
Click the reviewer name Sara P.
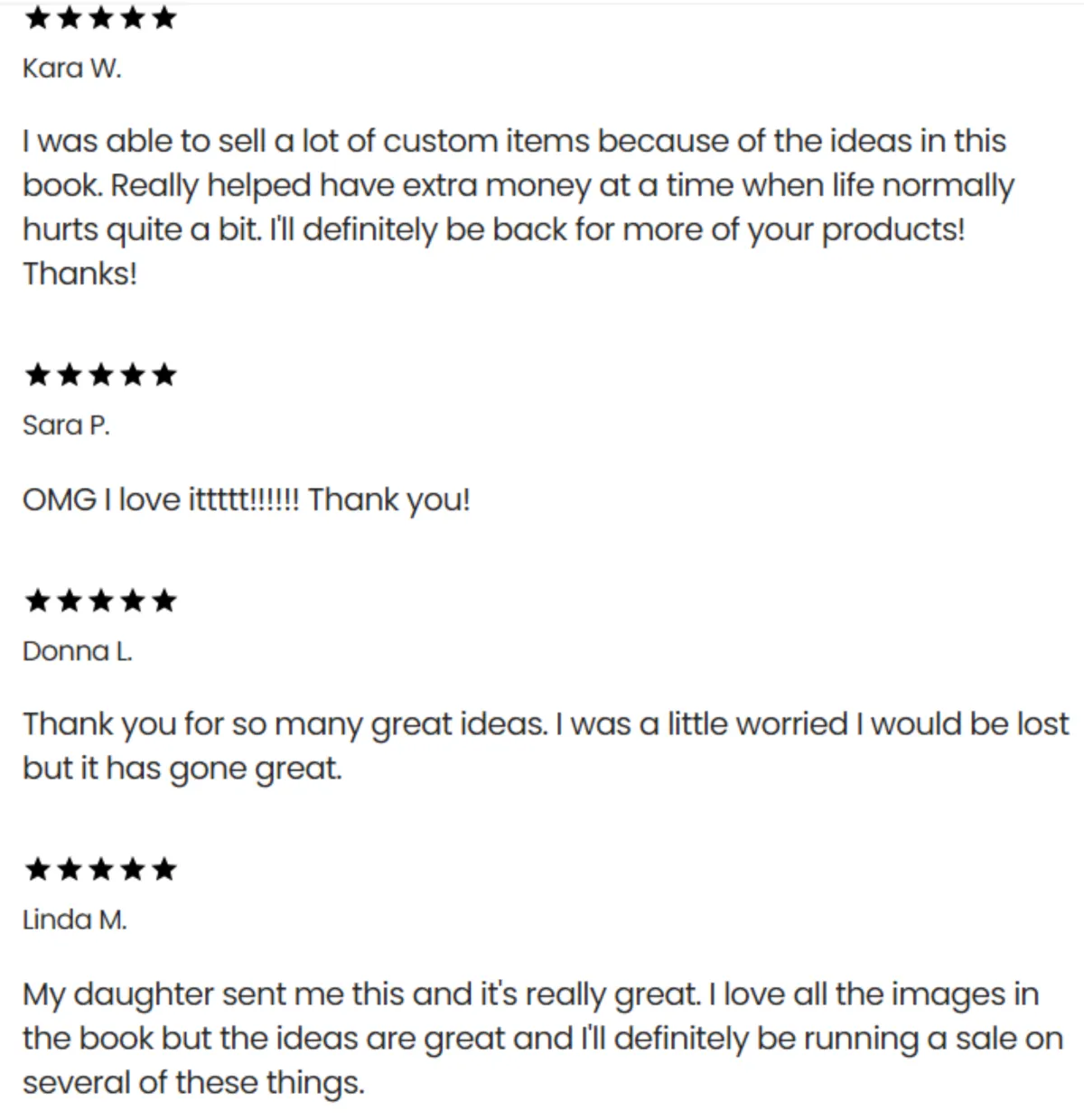pos(66,425)
